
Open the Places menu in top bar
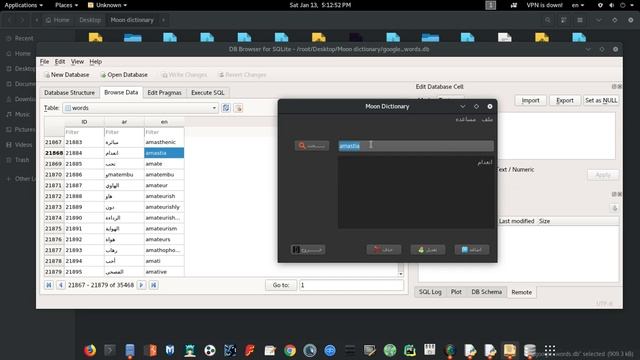pos(66,5)
